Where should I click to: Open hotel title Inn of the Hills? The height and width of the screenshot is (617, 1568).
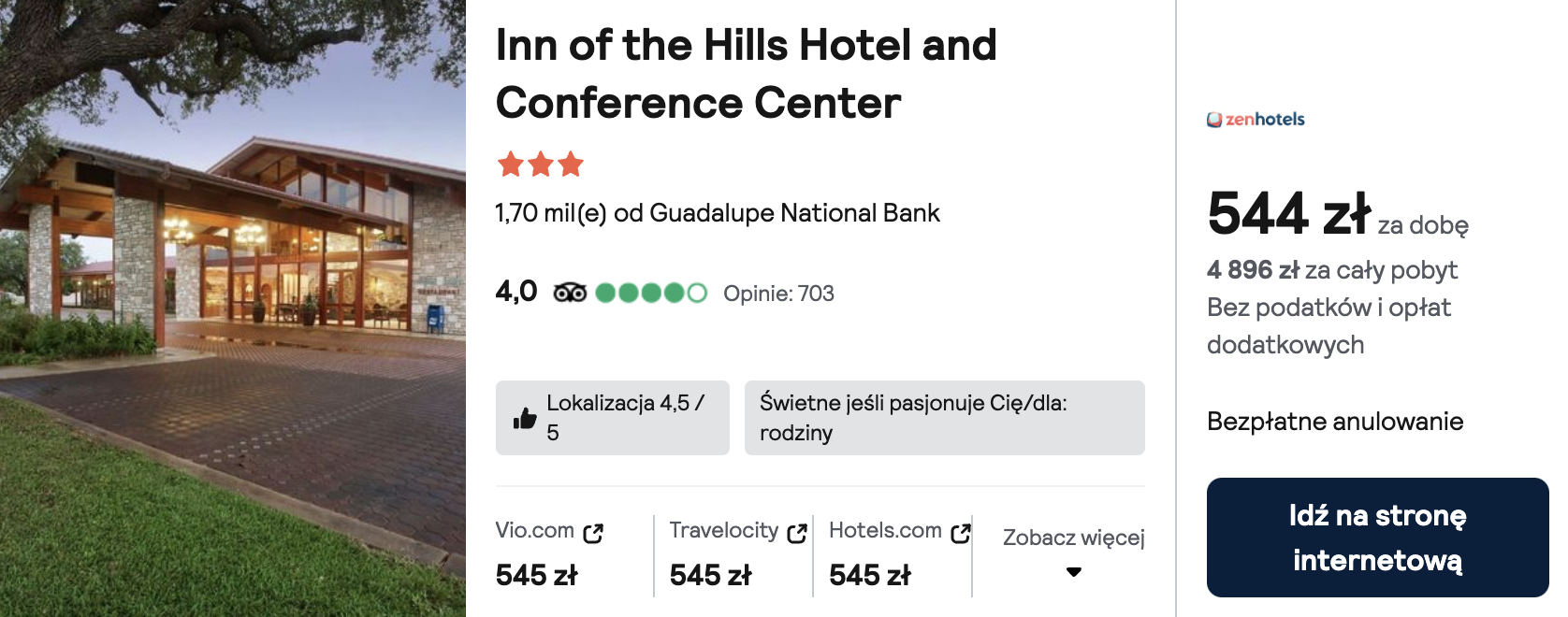(746, 74)
